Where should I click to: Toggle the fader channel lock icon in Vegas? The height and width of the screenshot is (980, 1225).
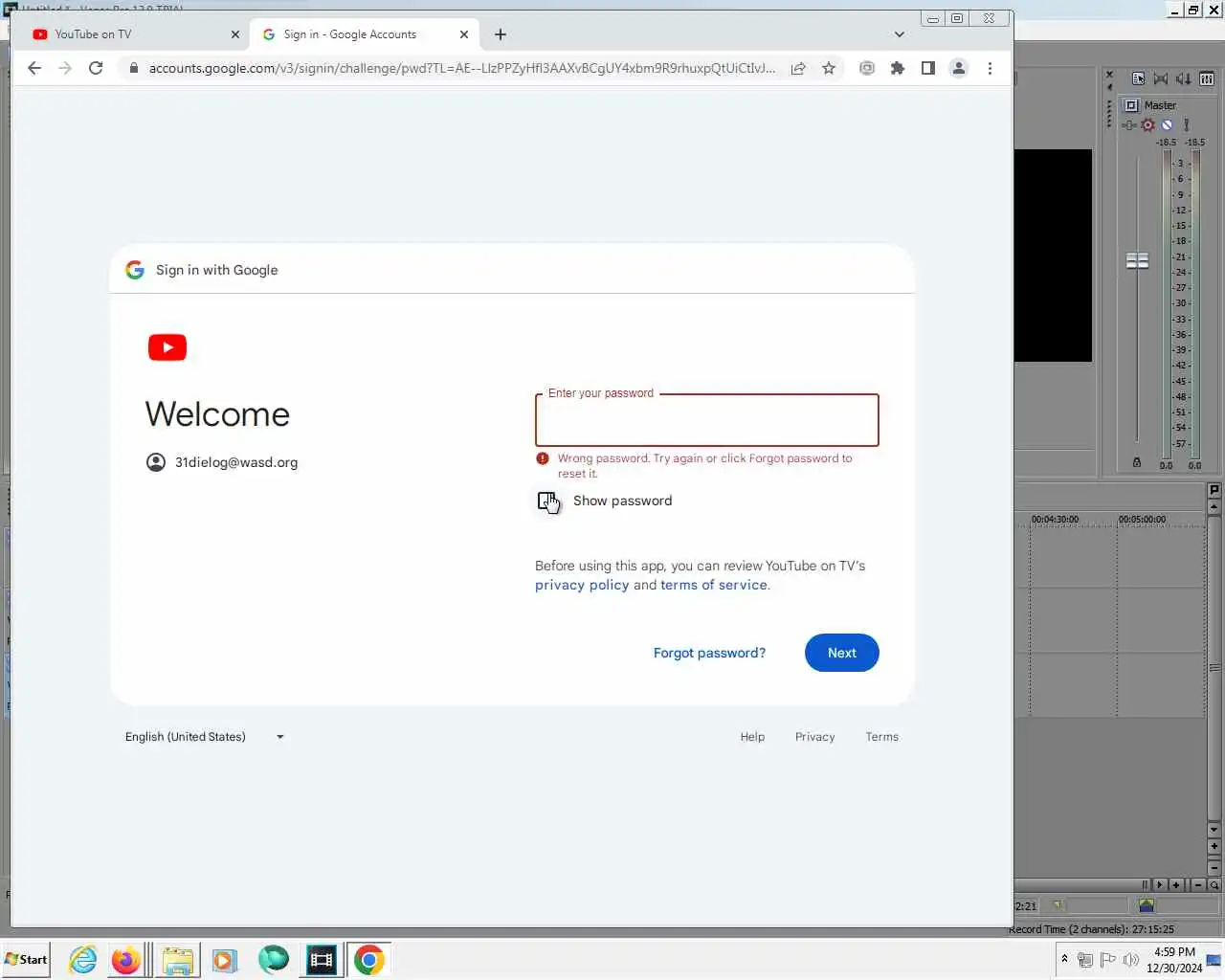(1137, 462)
